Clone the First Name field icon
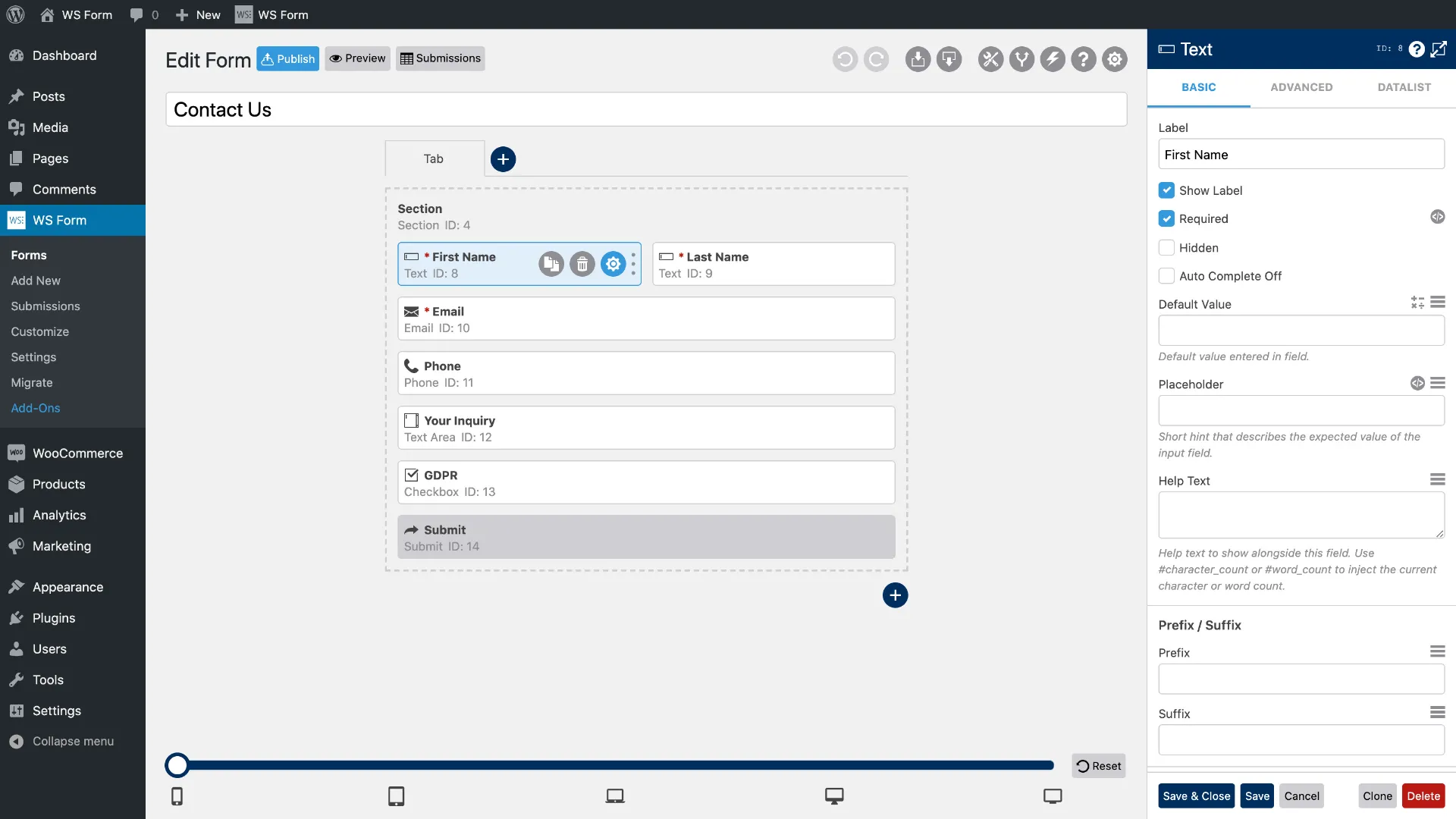 tap(551, 264)
